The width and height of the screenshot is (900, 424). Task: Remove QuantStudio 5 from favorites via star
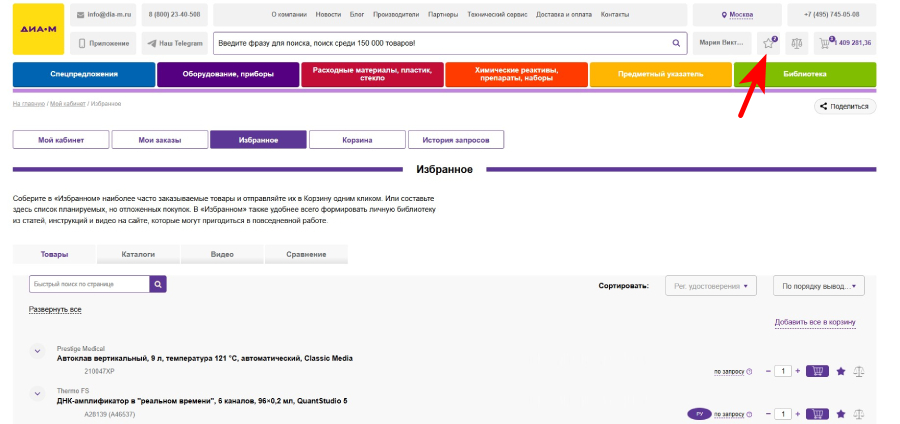tap(841, 414)
